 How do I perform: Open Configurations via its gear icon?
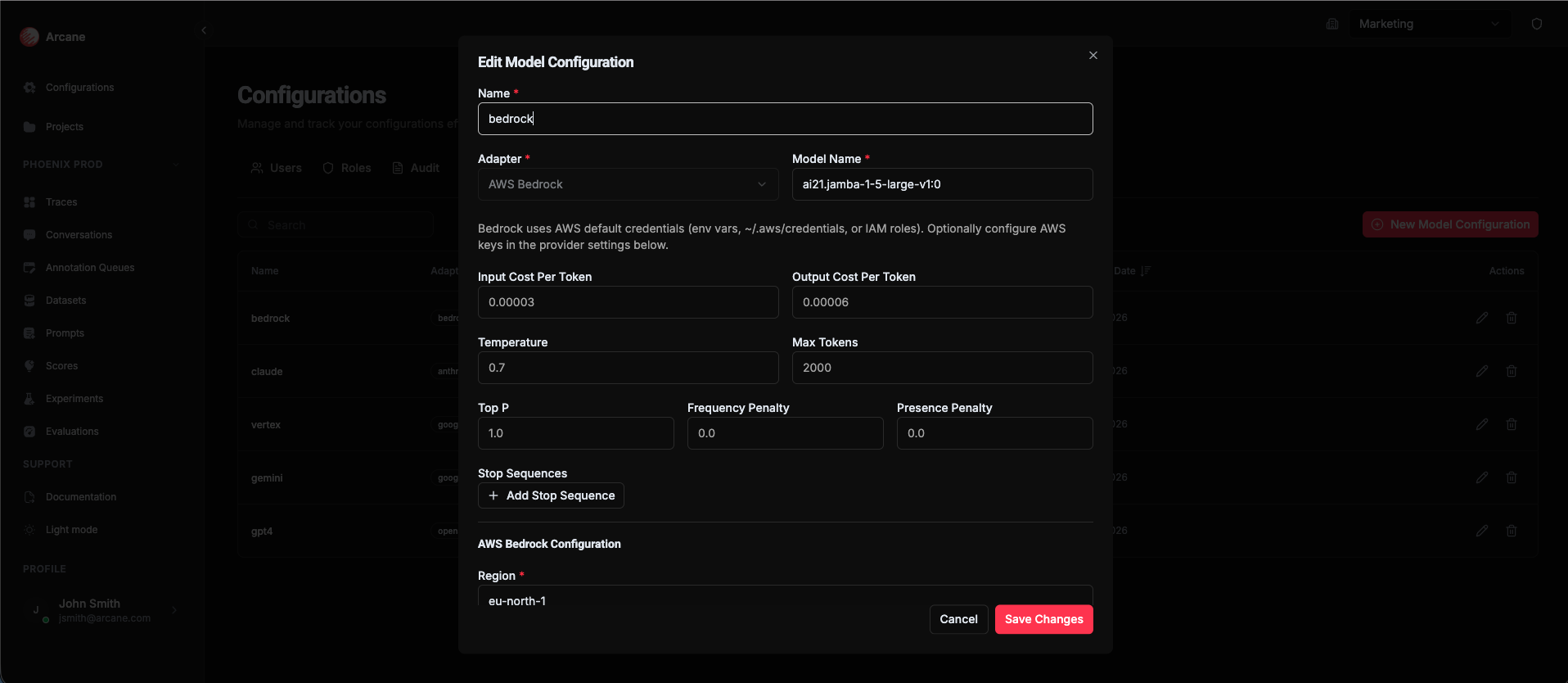[29, 88]
